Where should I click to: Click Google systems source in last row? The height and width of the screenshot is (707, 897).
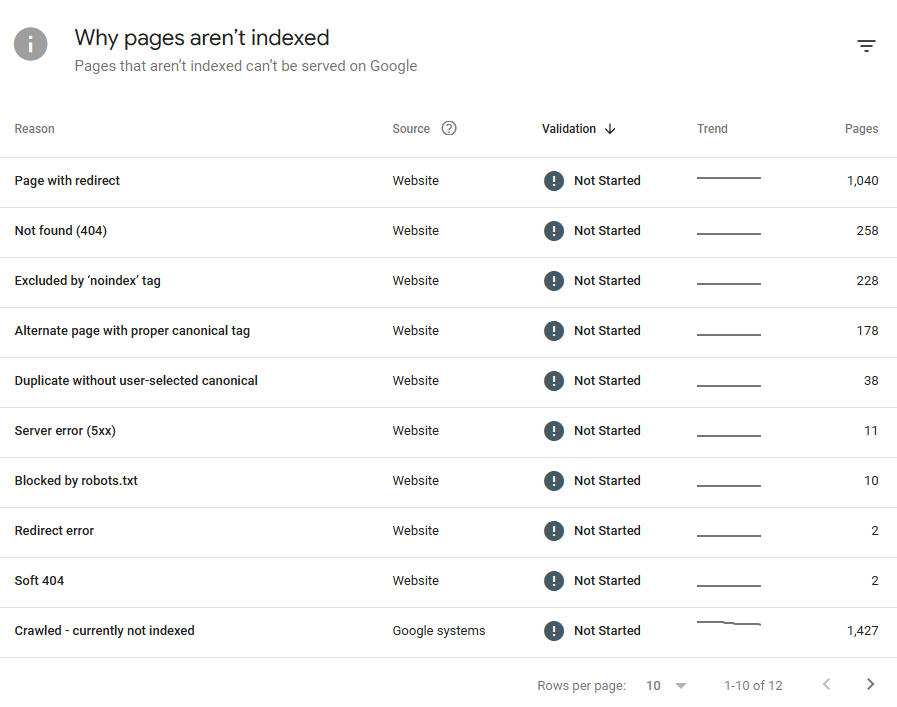[439, 630]
